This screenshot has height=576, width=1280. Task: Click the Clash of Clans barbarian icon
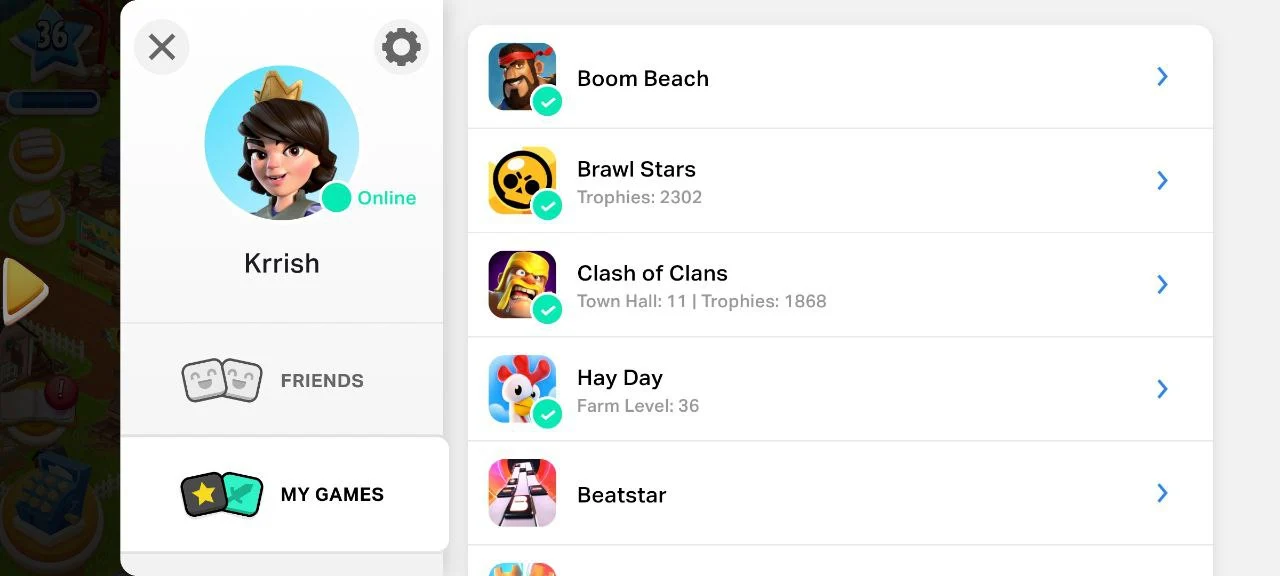[520, 282]
